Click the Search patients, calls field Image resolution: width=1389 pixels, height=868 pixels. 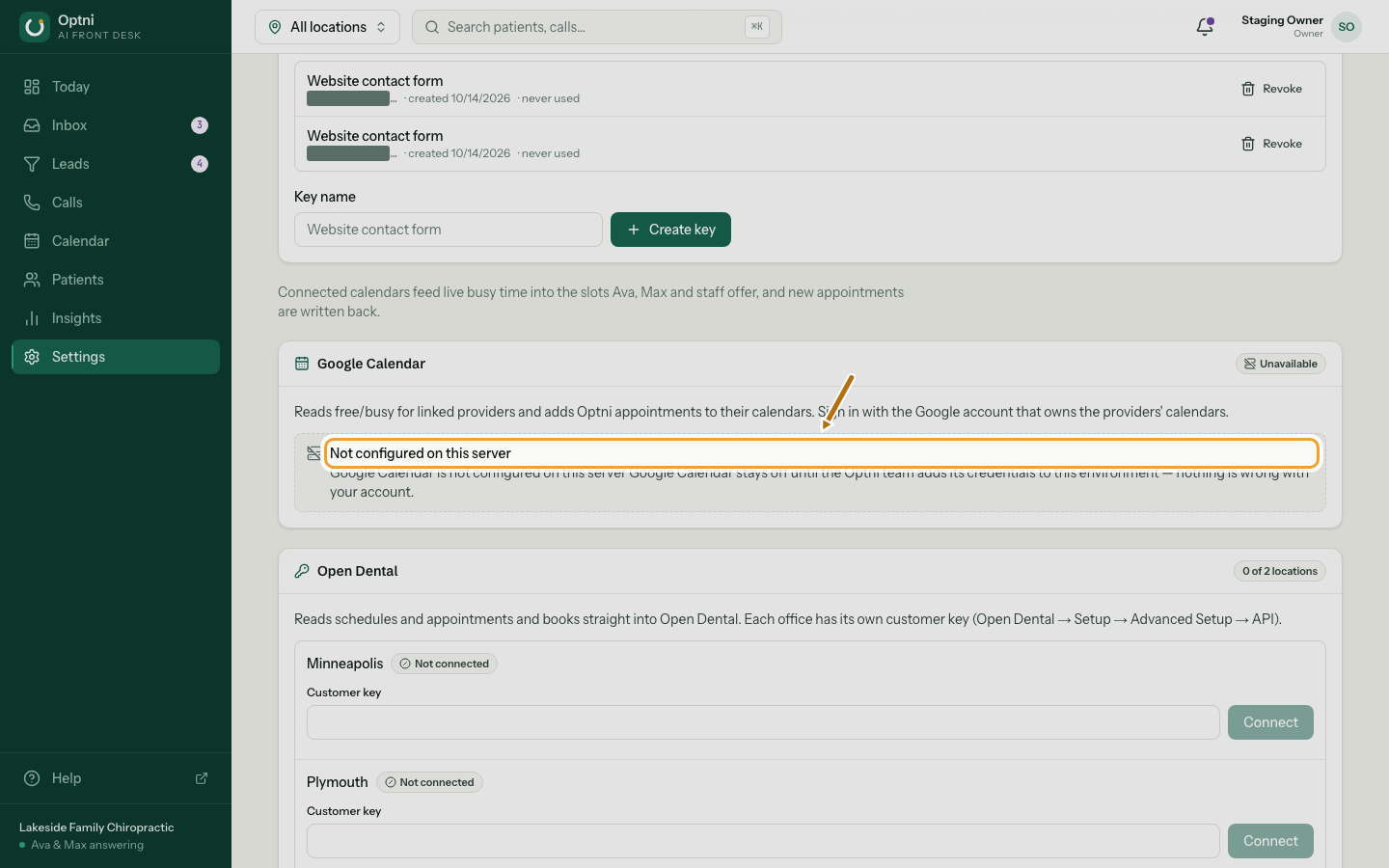coord(597,27)
